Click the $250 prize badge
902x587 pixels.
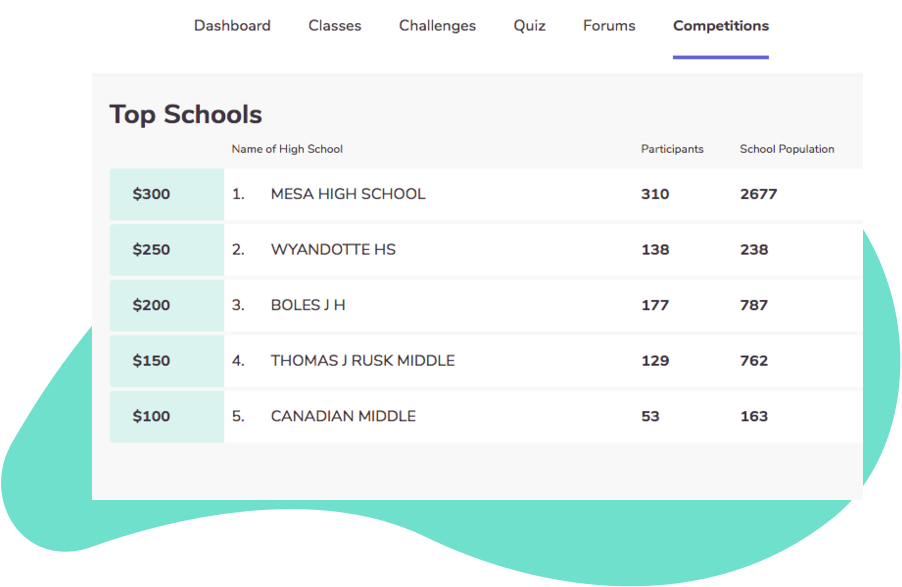(152, 250)
